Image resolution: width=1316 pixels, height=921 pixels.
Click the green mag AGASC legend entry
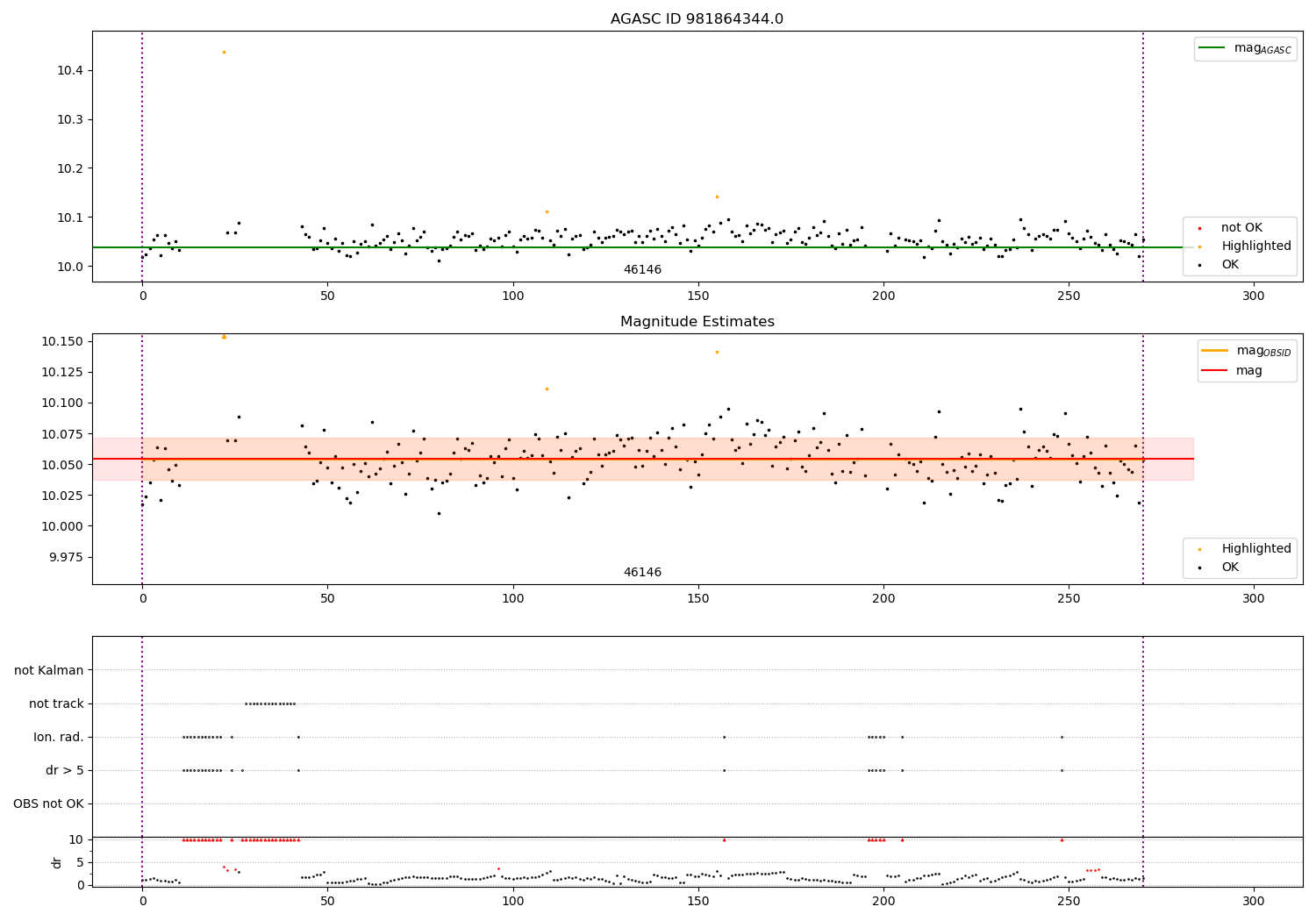[1246, 49]
